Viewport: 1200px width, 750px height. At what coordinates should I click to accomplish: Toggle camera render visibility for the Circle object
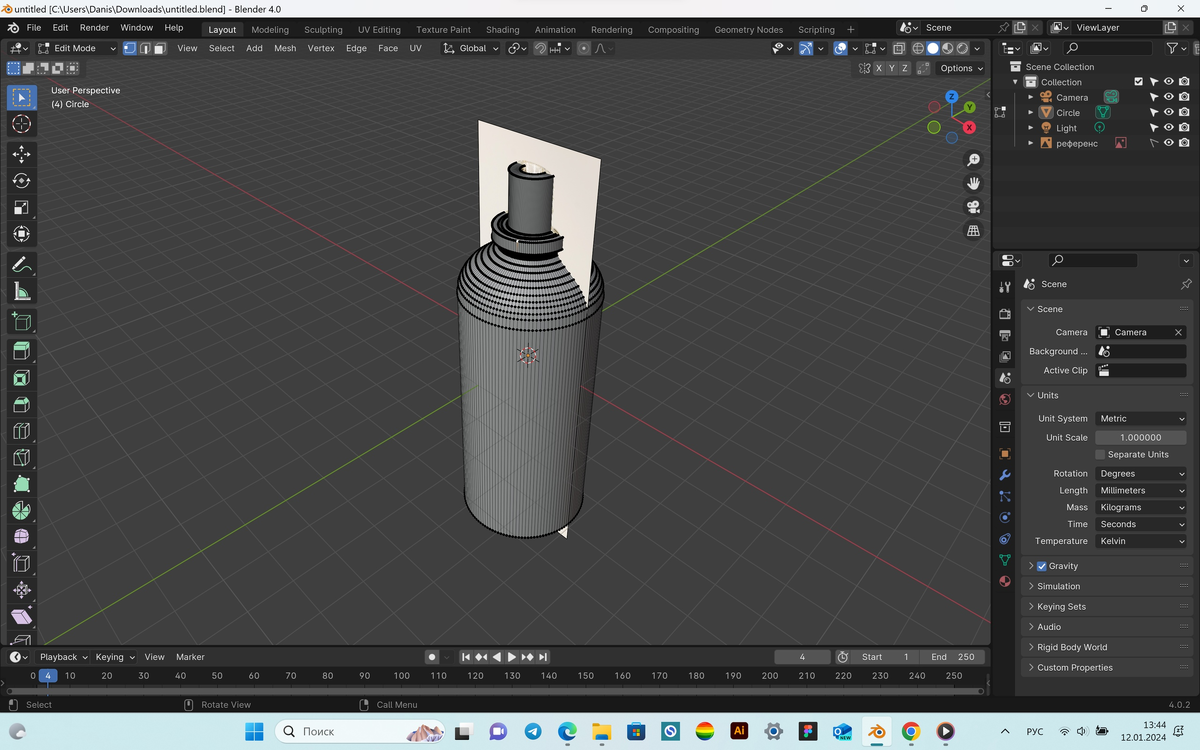[x=1183, y=112]
